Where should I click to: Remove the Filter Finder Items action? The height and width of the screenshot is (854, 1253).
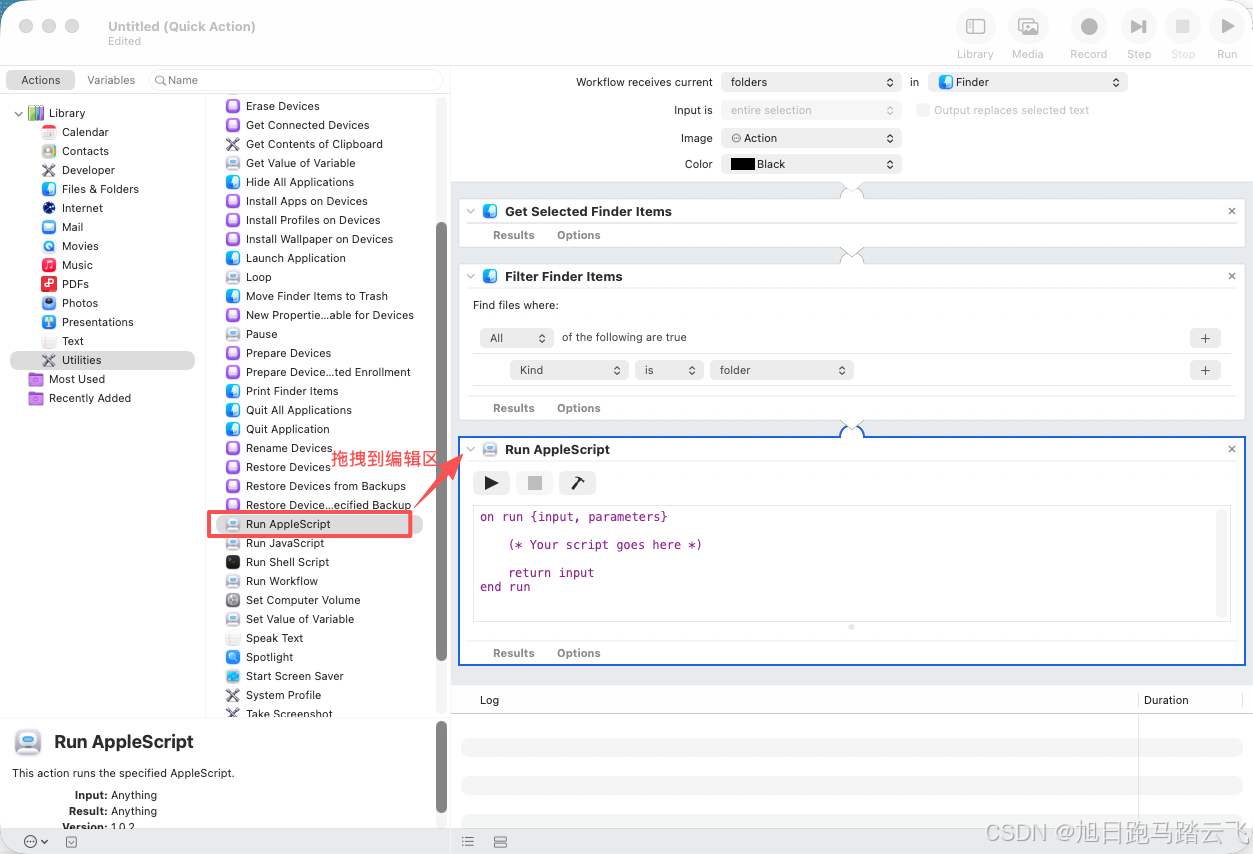pyautogui.click(x=1232, y=276)
